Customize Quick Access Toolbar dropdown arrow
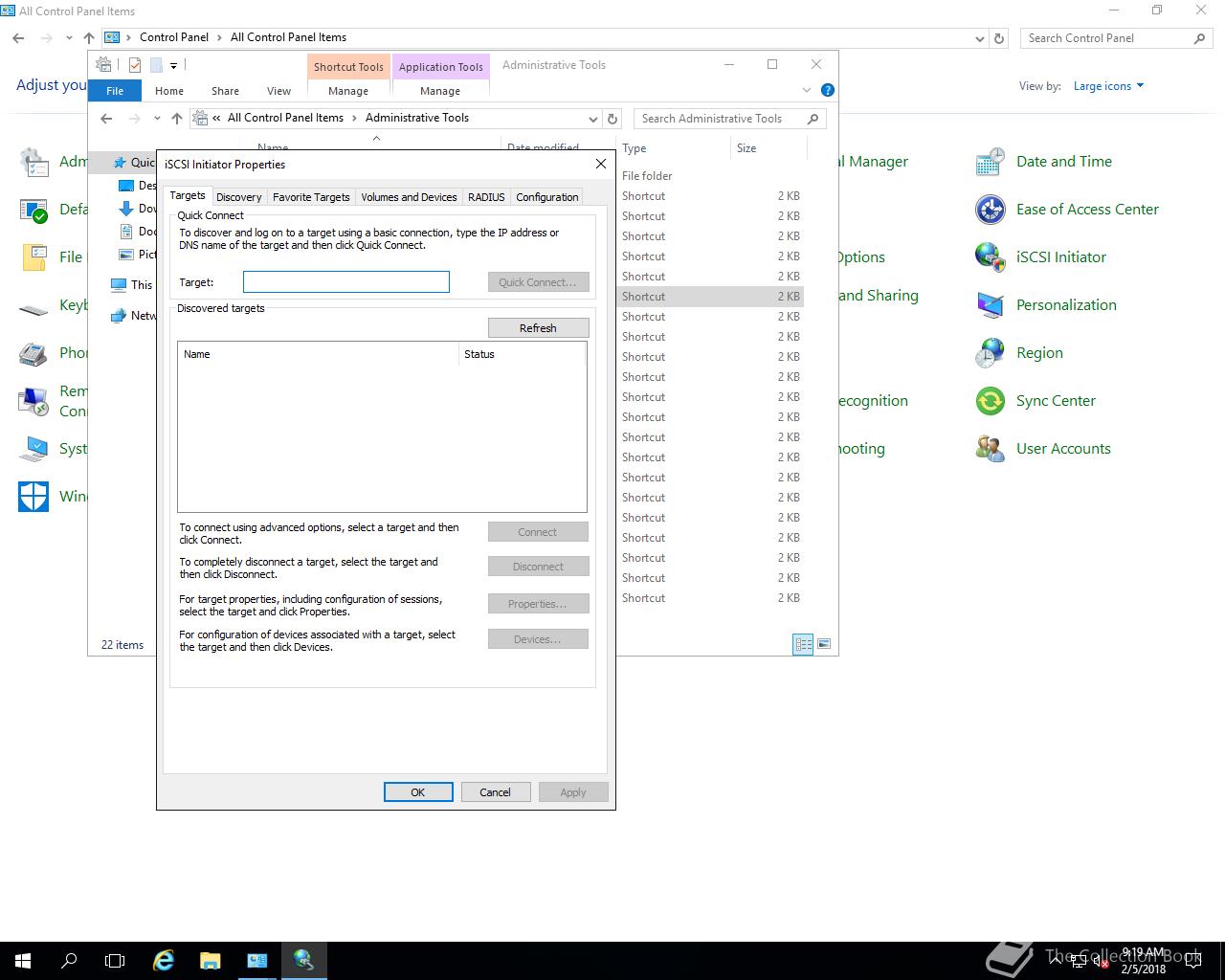The image size is (1225, 980). coord(173,66)
